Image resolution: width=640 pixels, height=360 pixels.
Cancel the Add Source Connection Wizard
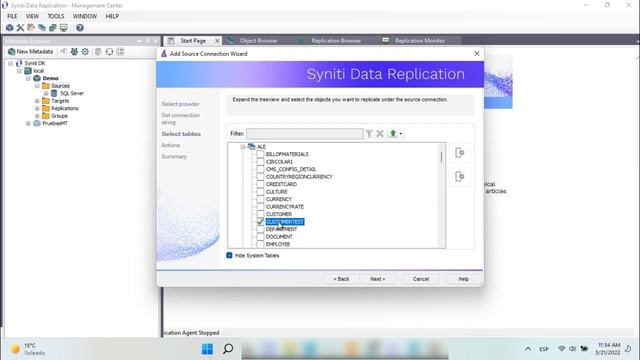(x=421, y=279)
